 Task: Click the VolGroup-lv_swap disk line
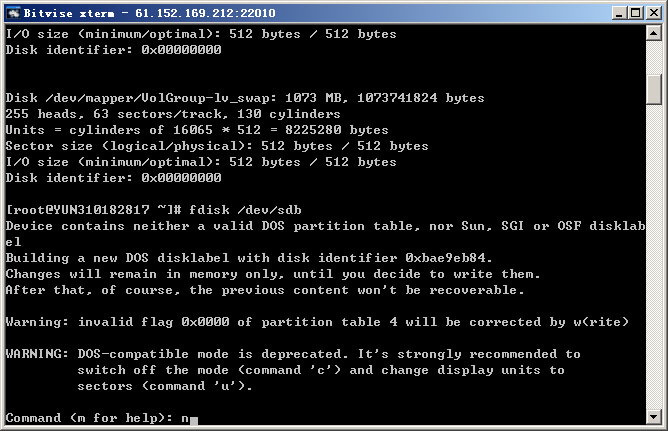245,98
